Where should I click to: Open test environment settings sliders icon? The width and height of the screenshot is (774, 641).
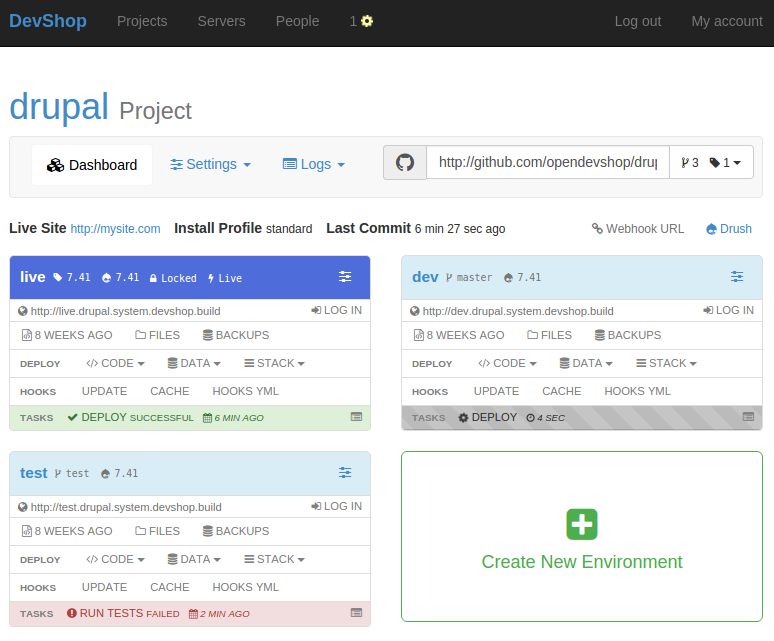coord(345,473)
